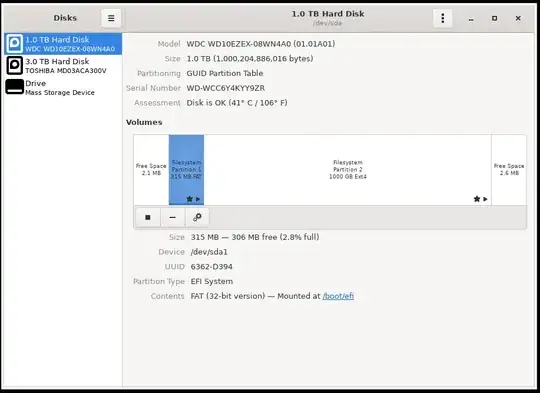Maximize the Disks window
The width and height of the screenshot is (540, 393).
coord(494,18)
